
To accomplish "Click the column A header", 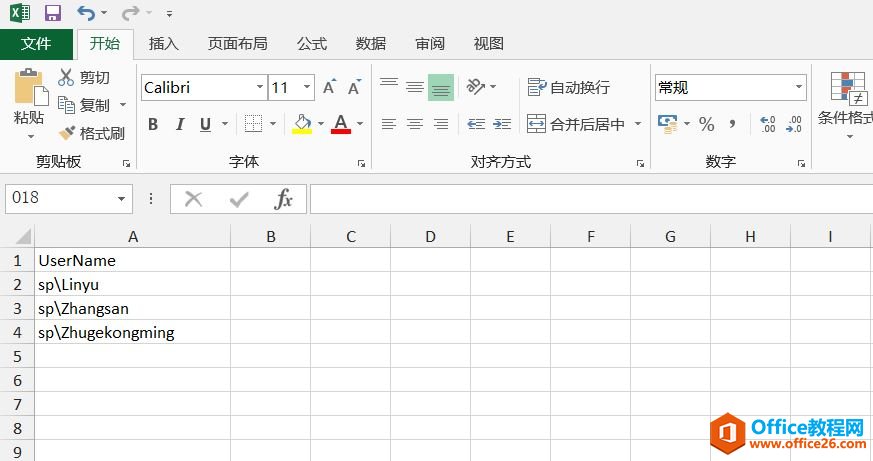I will (133, 237).
